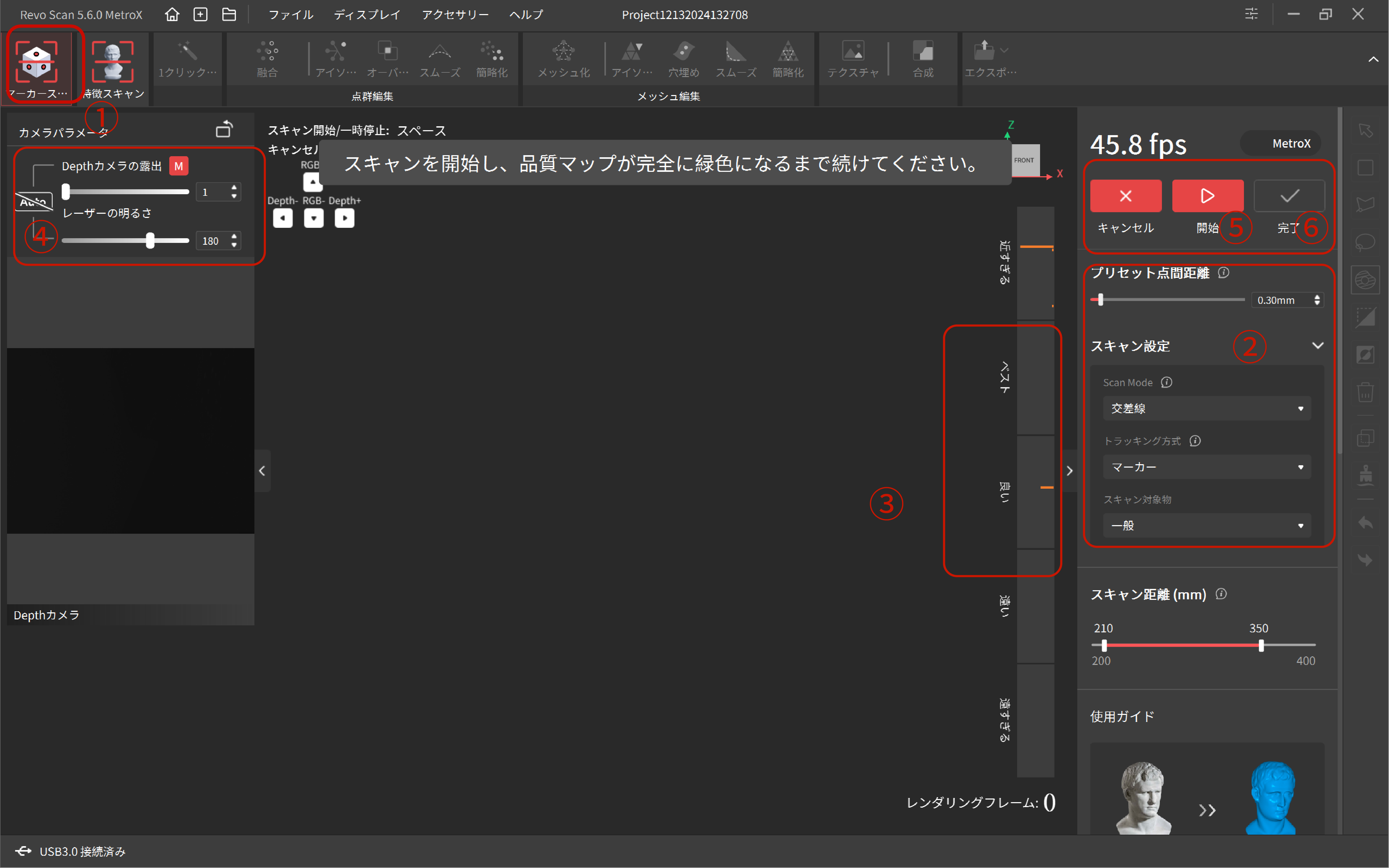
Task: Pop out the camera parameters panel
Action: [x=224, y=129]
